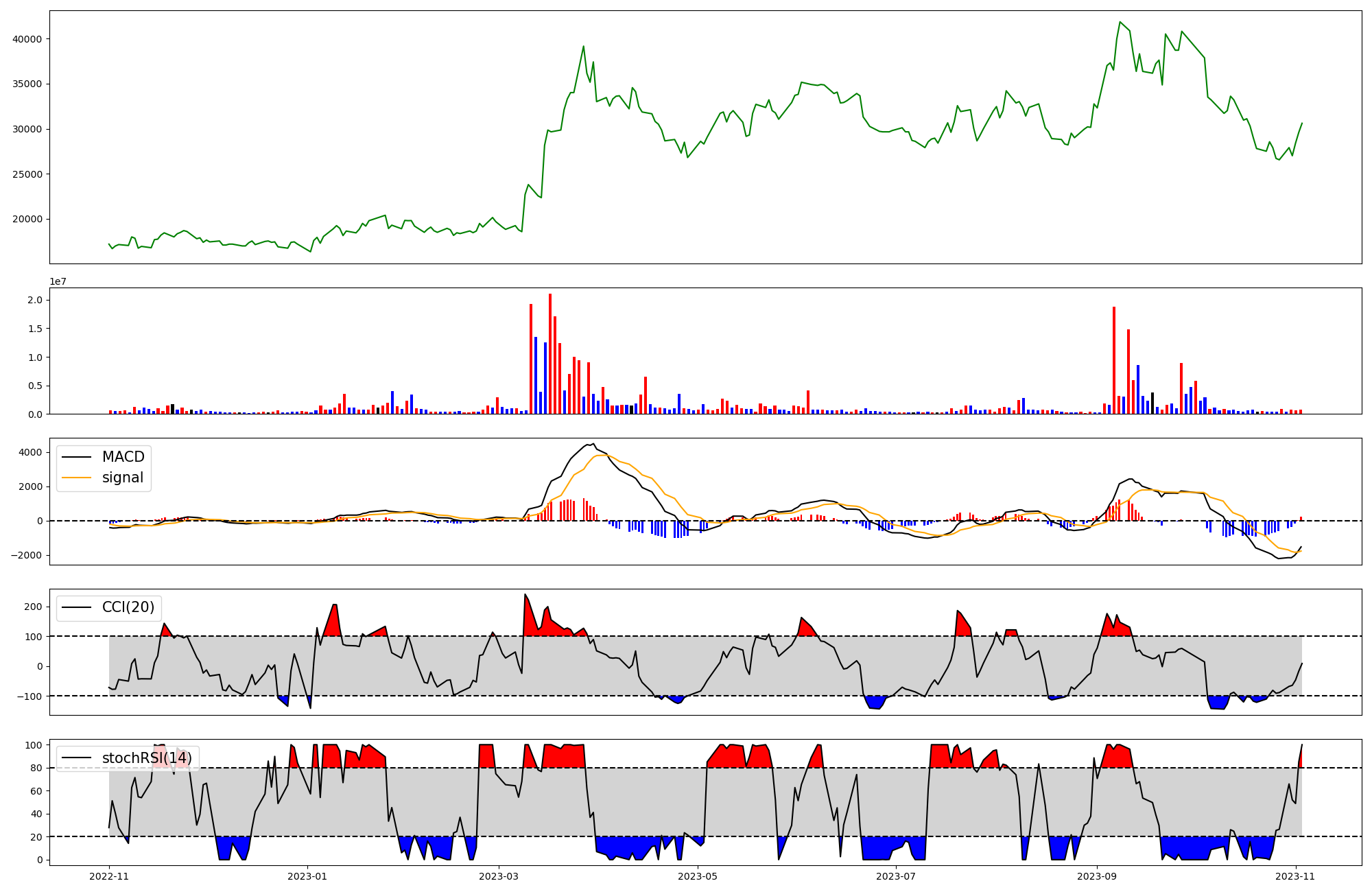Click the CCI(20) legend label
The width and height of the screenshot is (1372, 892).
[x=128, y=607]
